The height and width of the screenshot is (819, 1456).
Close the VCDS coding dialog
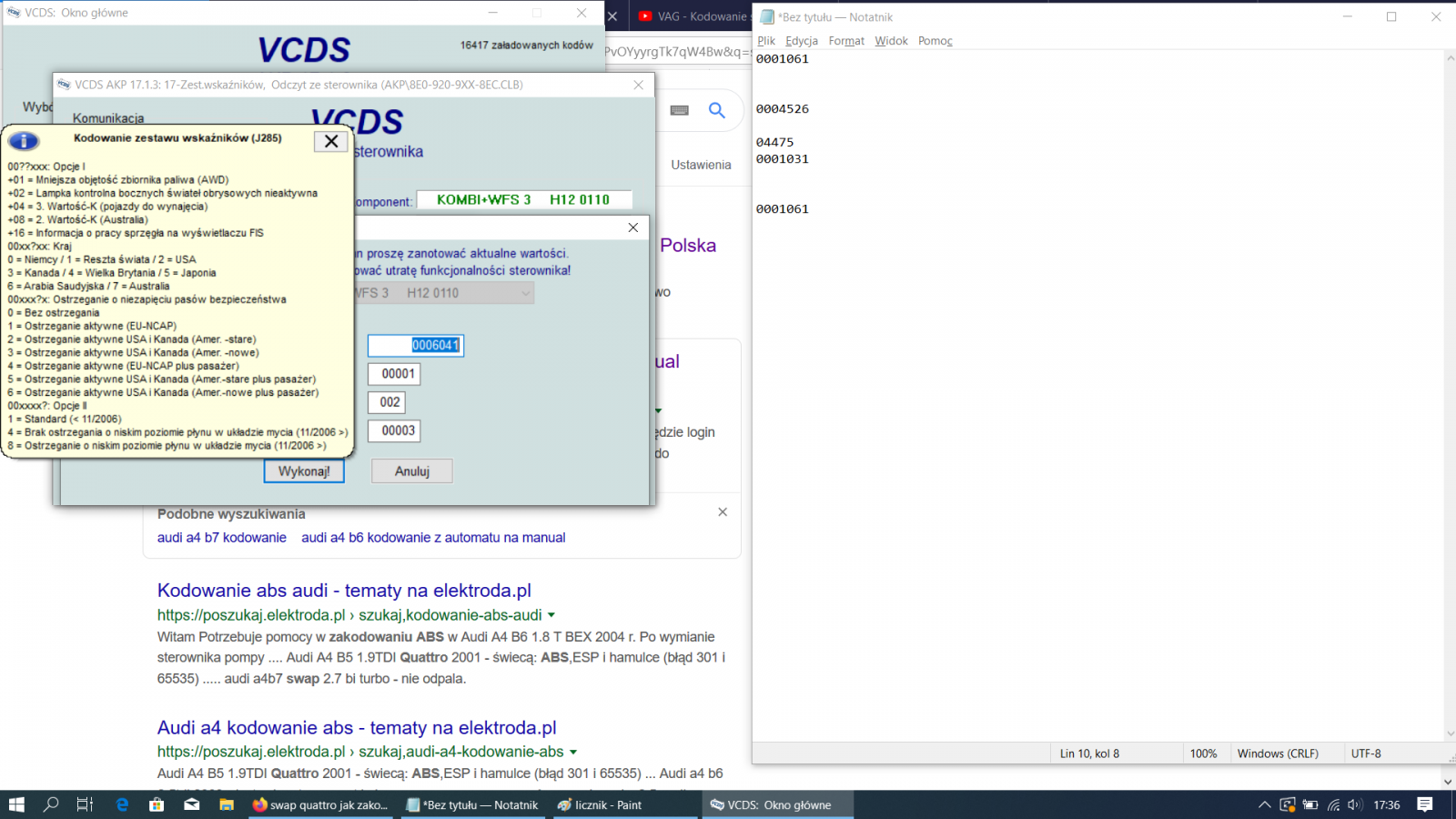coord(633,227)
